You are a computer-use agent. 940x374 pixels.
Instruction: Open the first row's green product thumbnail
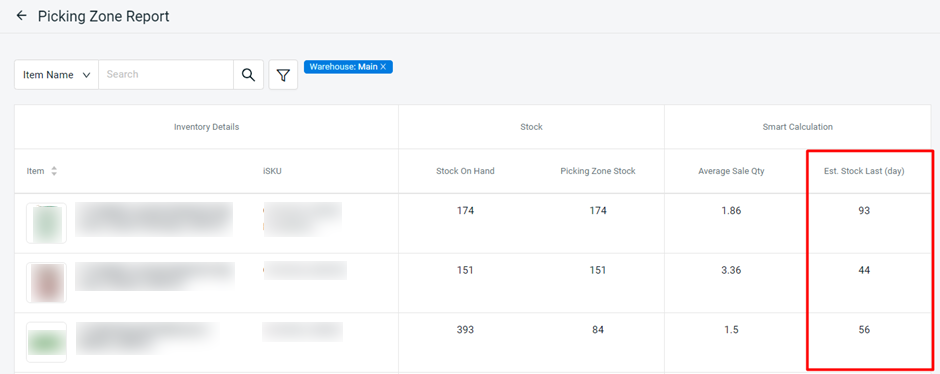click(46, 223)
